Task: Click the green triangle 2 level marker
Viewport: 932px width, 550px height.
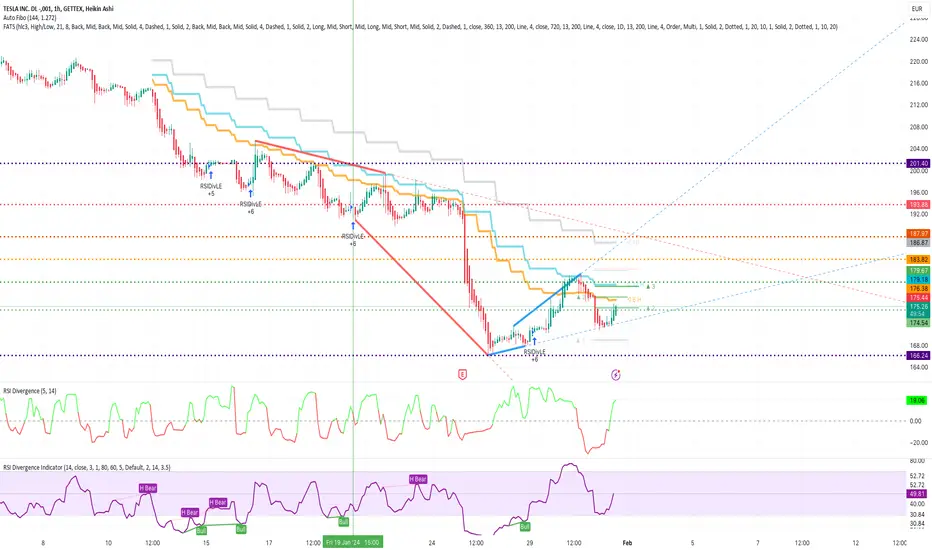Action: [651, 309]
